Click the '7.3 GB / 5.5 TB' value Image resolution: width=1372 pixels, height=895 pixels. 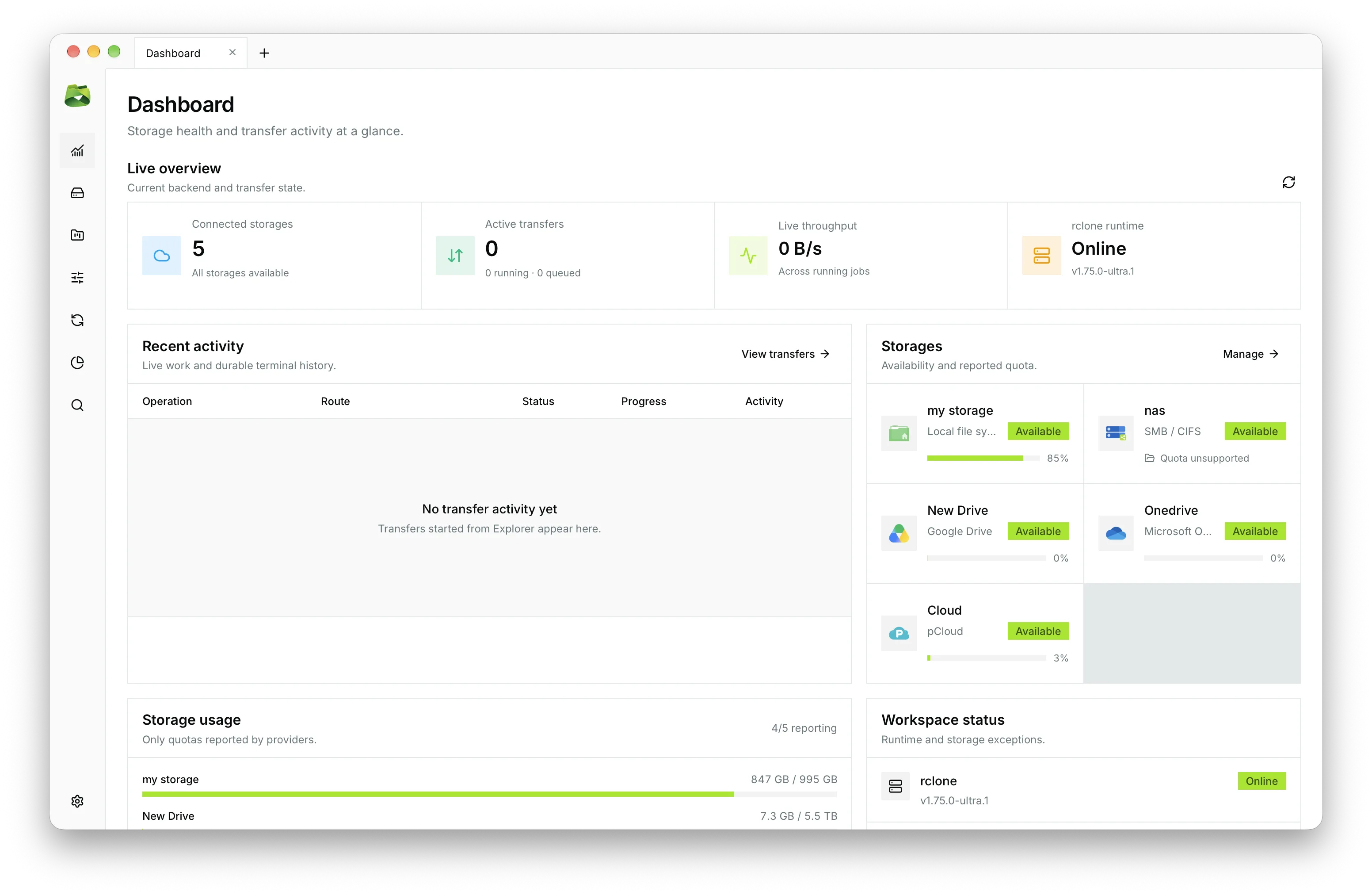(798, 816)
